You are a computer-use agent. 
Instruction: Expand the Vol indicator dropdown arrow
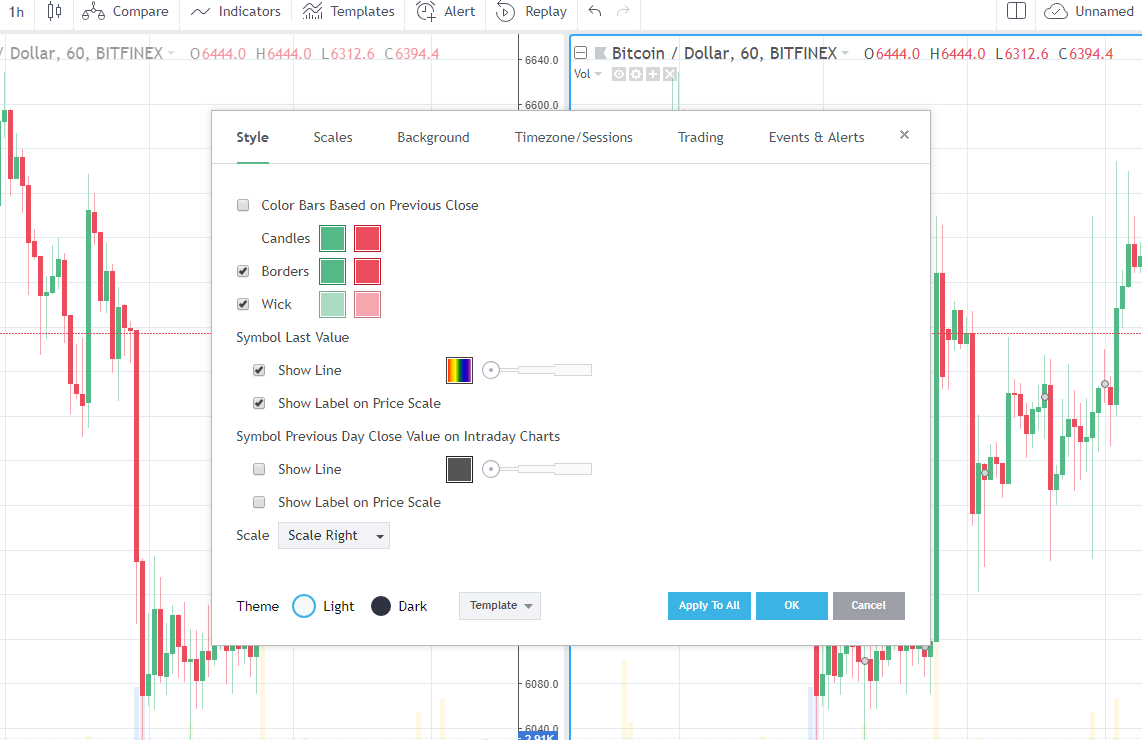599,74
